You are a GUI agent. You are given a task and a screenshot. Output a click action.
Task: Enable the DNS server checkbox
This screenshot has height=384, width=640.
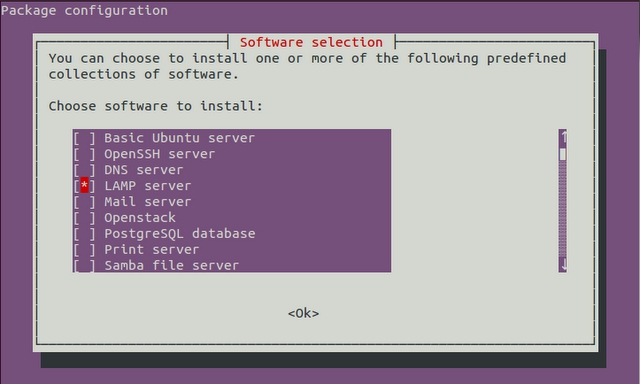(84, 170)
